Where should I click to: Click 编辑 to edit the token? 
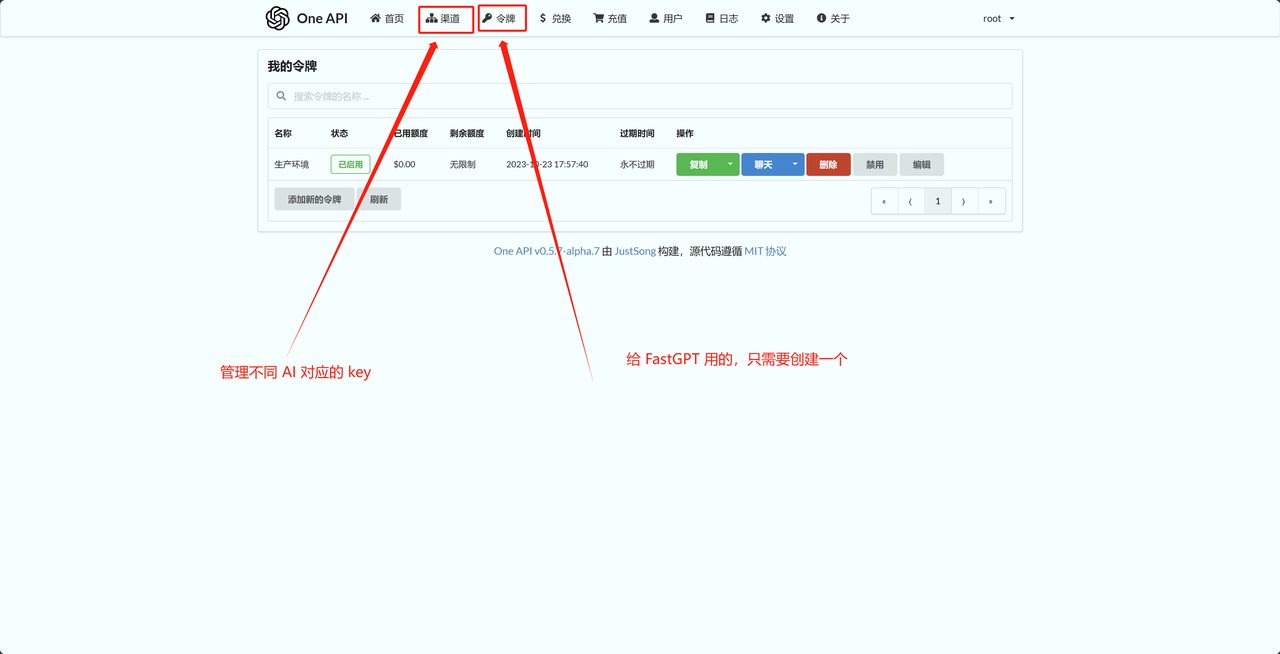coord(921,164)
